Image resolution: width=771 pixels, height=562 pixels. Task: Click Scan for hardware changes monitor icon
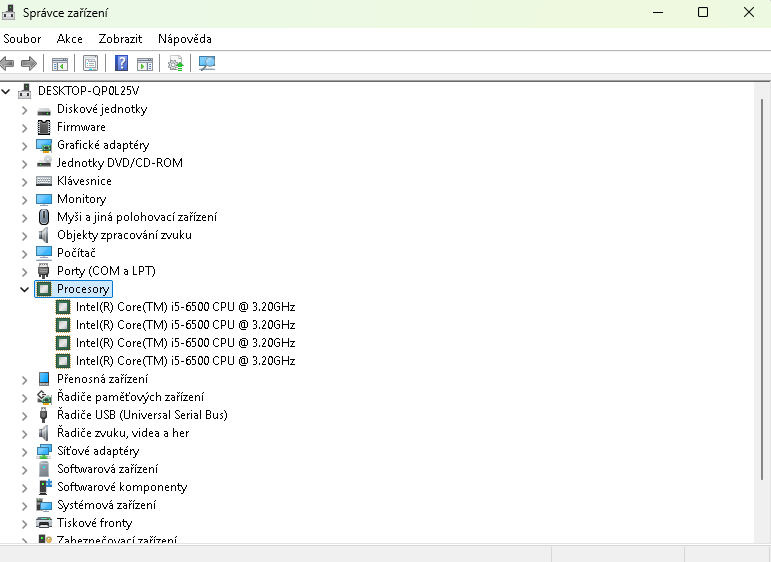click(207, 64)
